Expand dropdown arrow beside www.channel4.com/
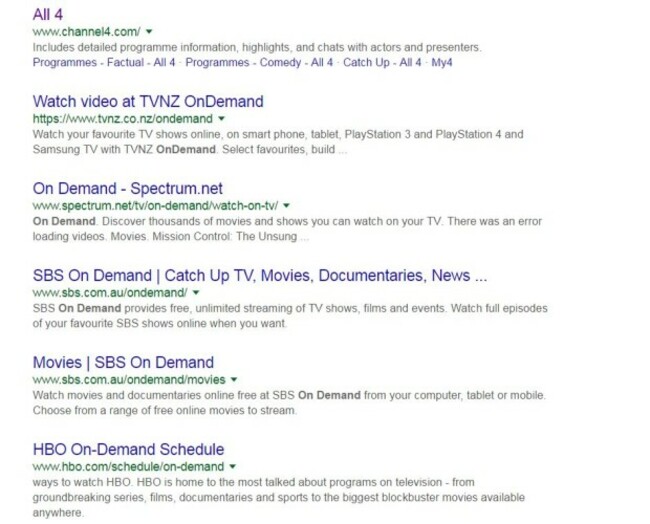This screenshot has width=650, height=524. click(149, 32)
